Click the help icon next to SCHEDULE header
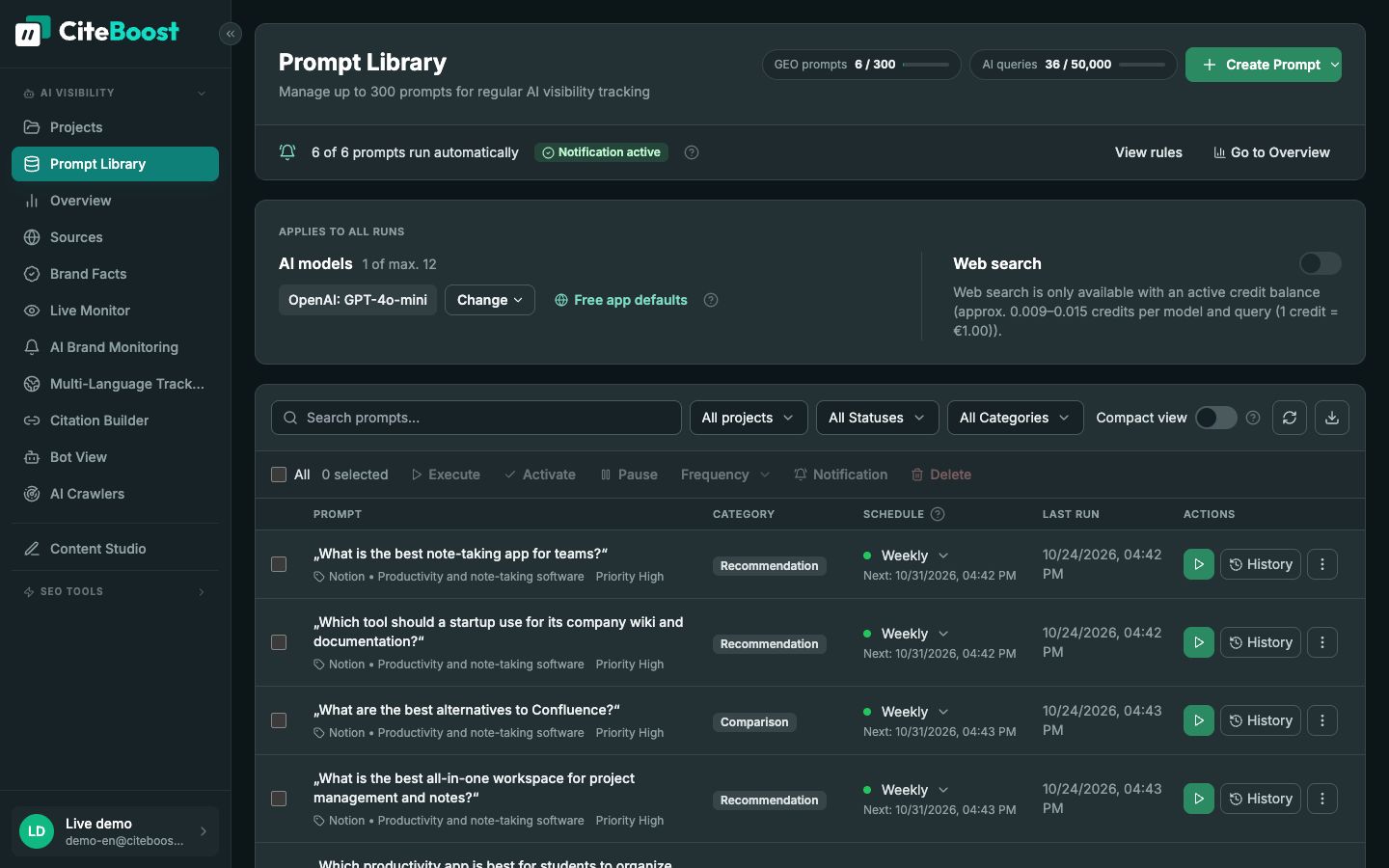Viewport: 1389px width, 868px height. 938,514
